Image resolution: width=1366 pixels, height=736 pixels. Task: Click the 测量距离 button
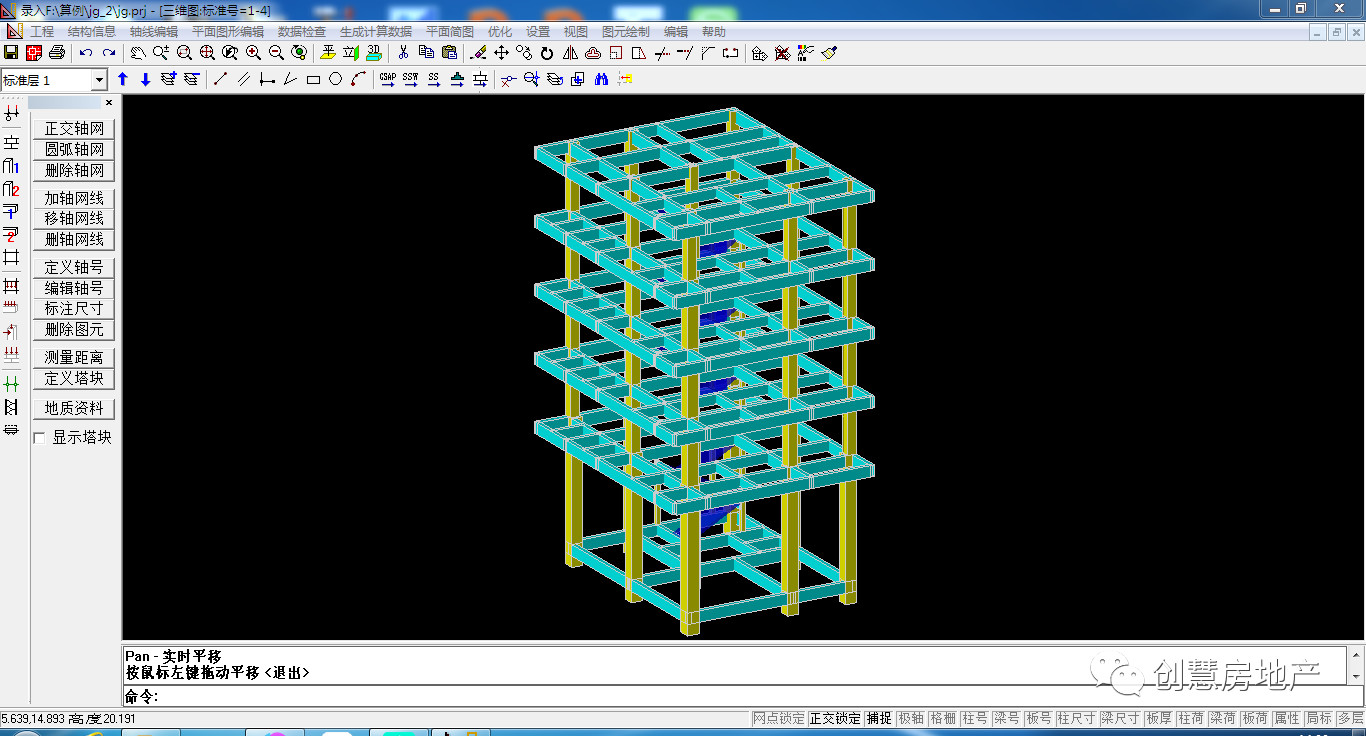tap(74, 358)
